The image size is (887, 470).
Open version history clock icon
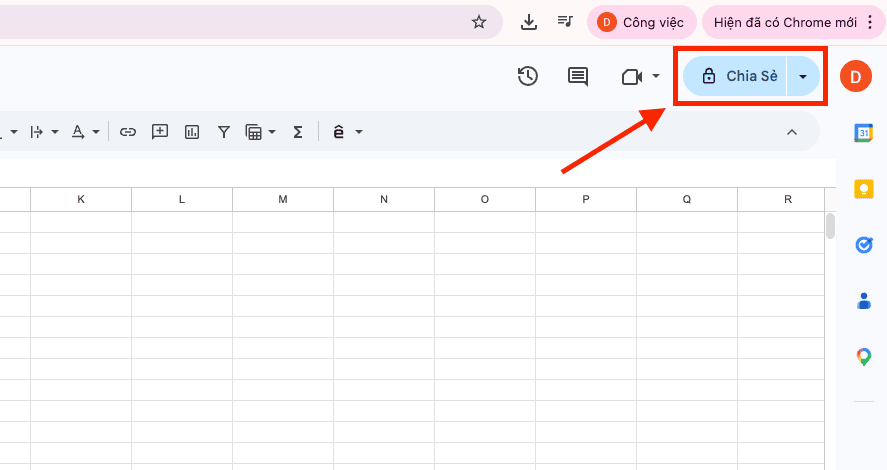tap(527, 76)
